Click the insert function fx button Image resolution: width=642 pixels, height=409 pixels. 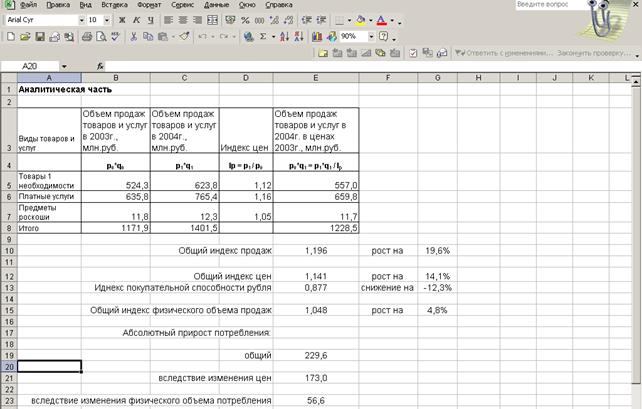coord(100,66)
